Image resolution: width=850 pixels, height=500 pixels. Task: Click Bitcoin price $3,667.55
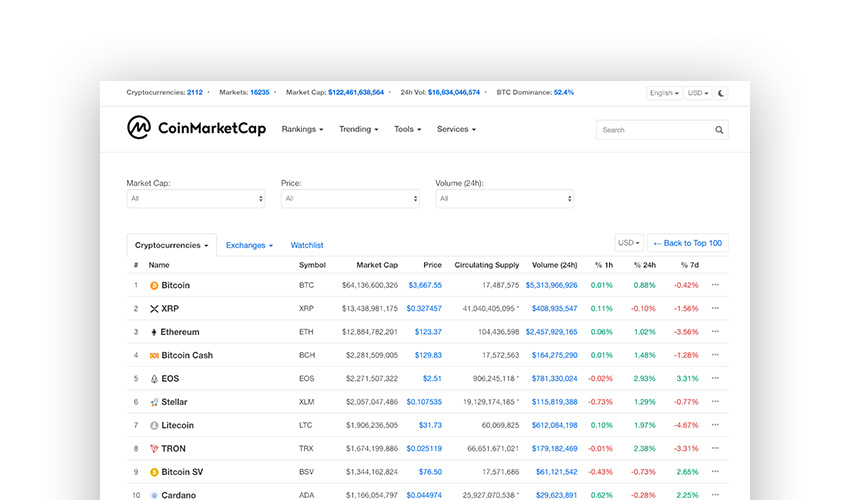[x=425, y=285]
